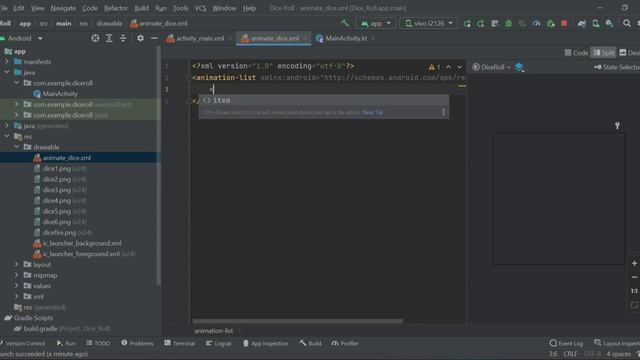Click the Debug app bug icon

tap(509, 24)
